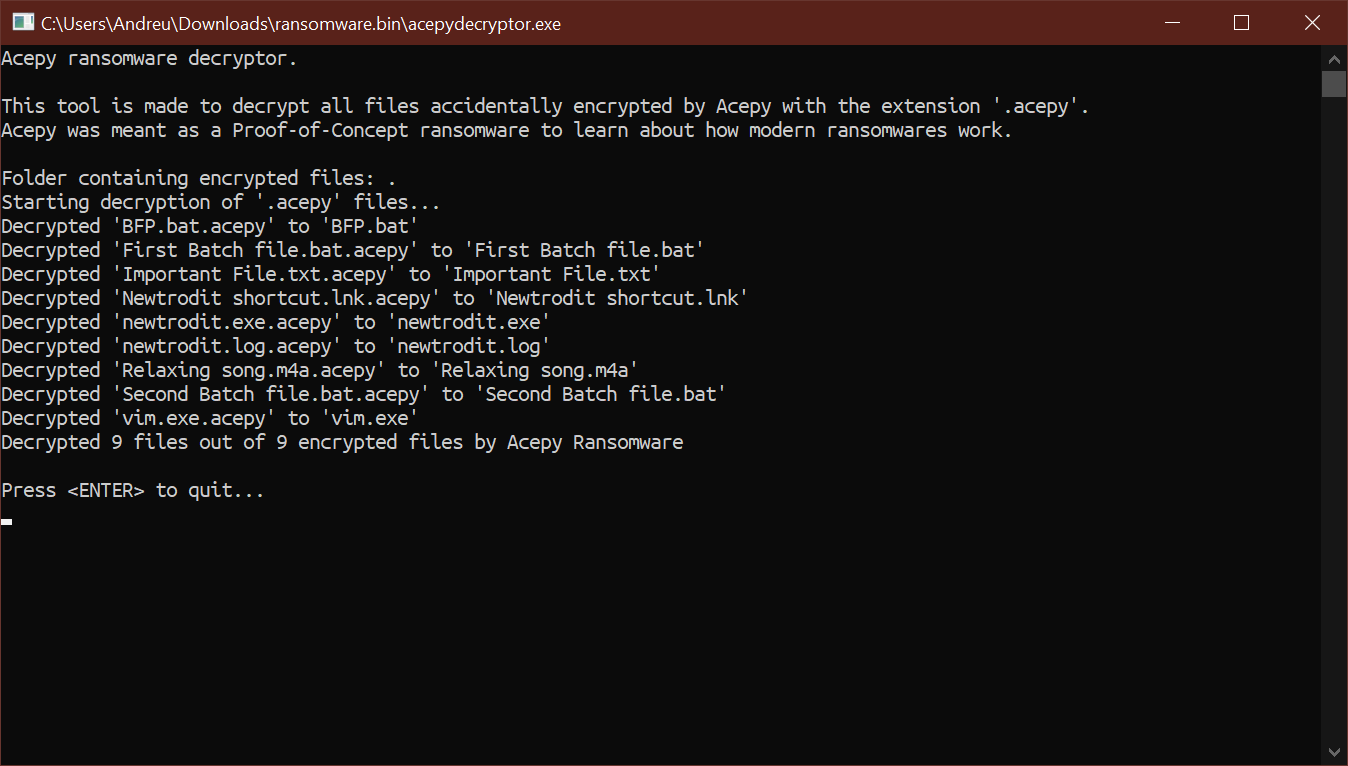Click the scrollbar down arrow

1334,750
